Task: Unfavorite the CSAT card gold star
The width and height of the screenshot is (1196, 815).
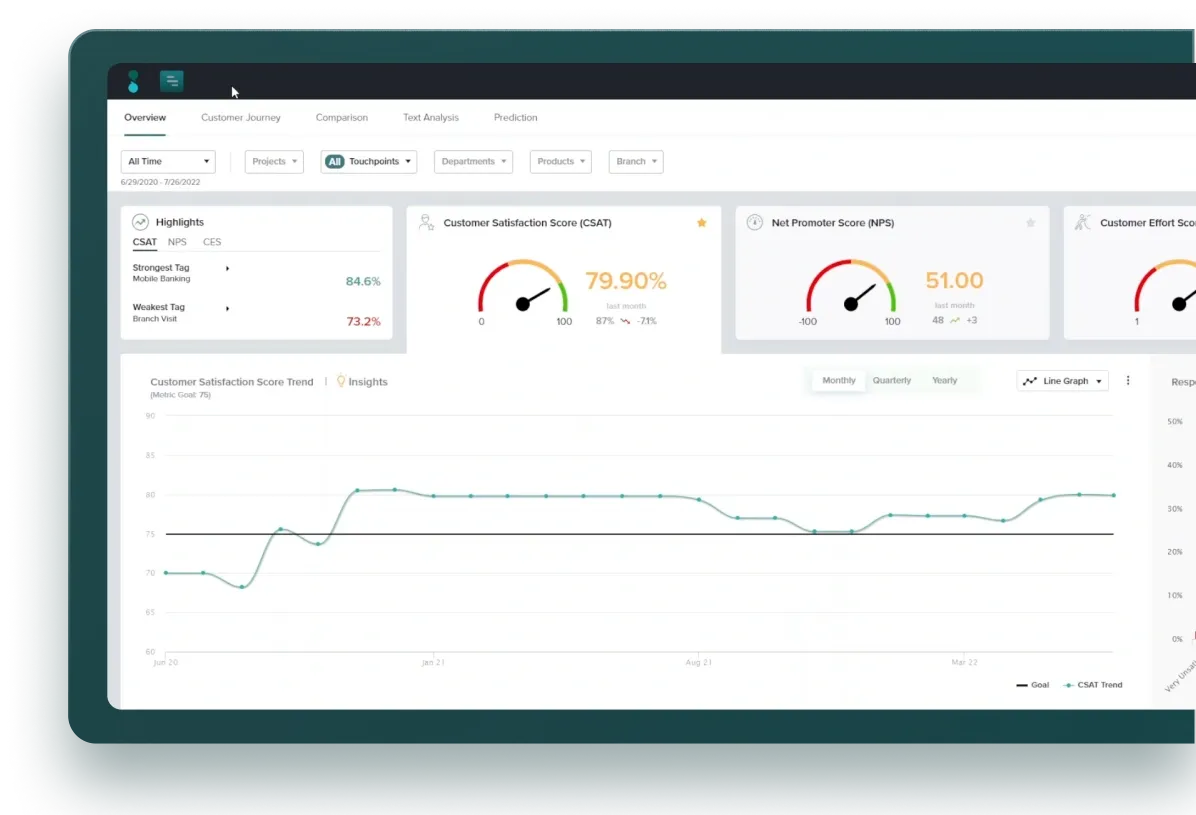Action: coord(702,223)
